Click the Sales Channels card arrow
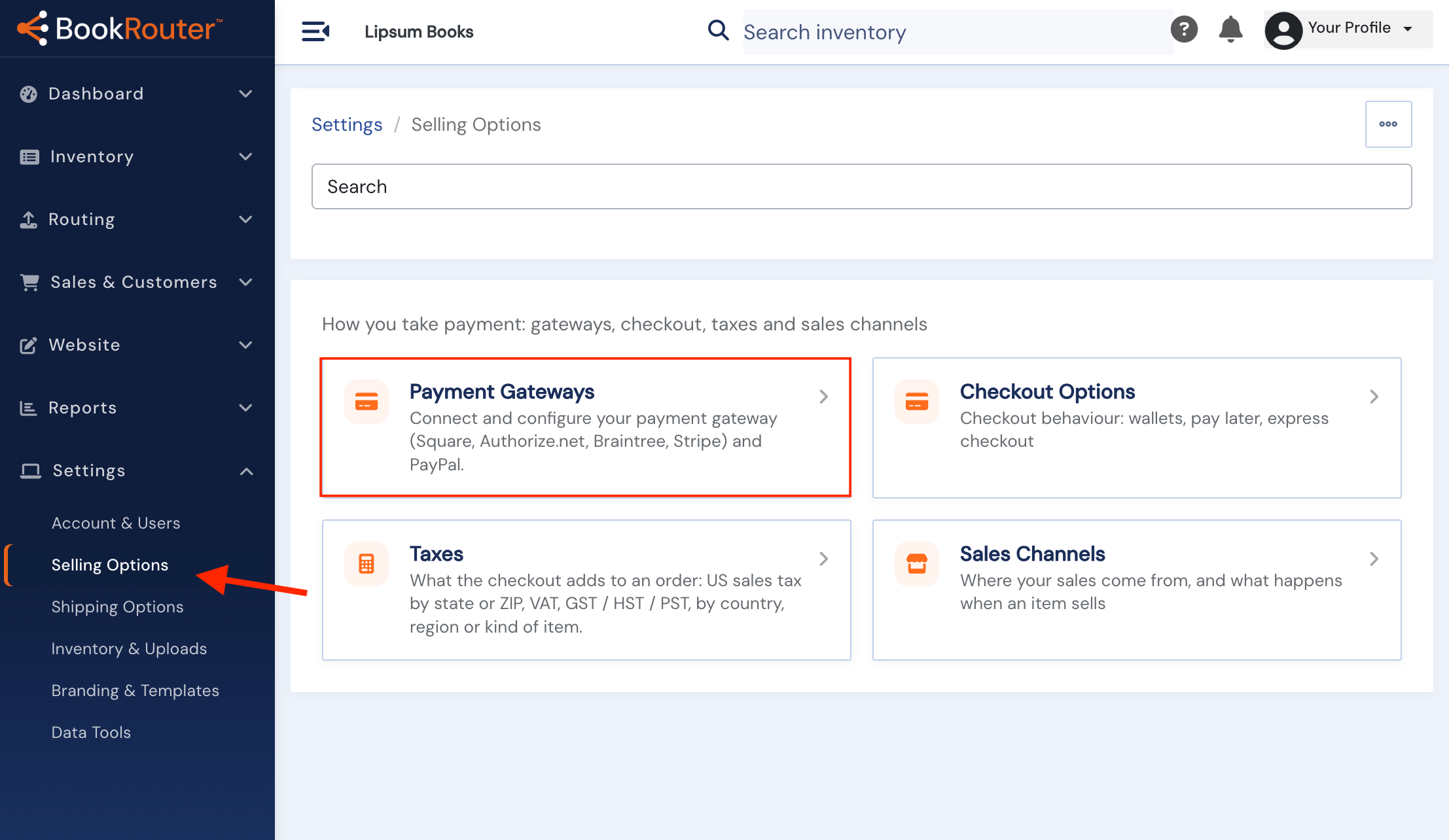Viewport: 1449px width, 840px height. 1374,559
